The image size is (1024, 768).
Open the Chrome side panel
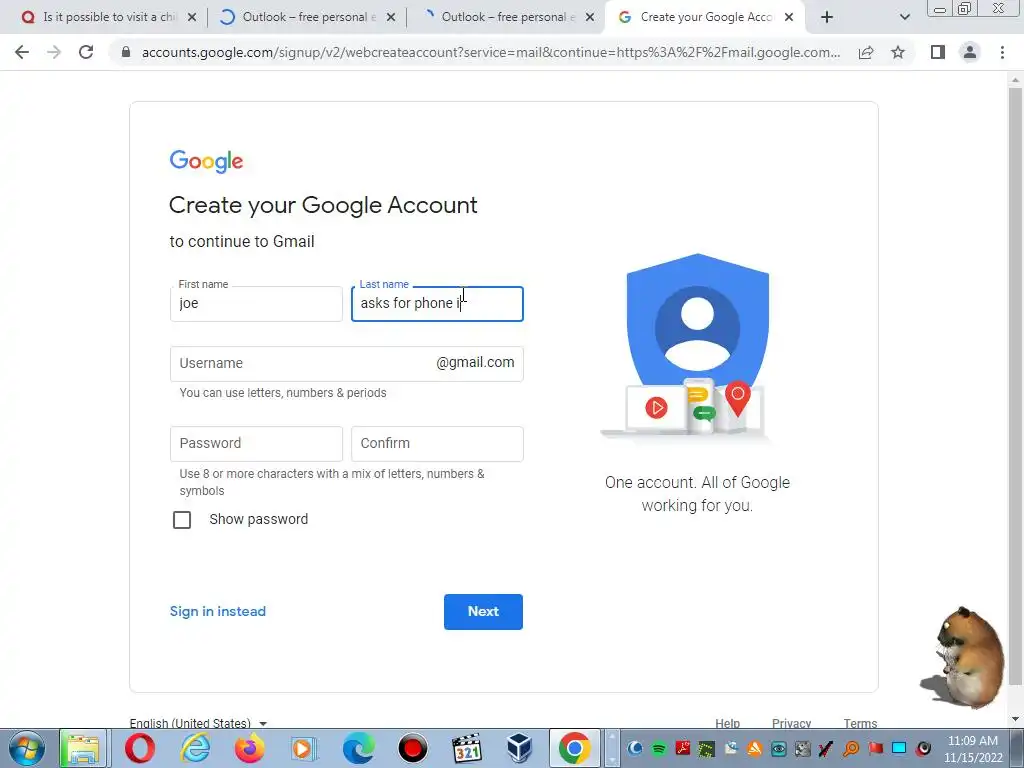938,52
